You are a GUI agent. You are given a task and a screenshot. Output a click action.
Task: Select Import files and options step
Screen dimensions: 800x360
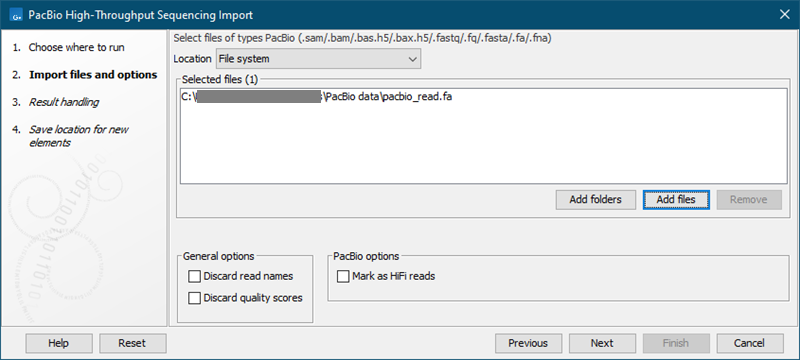93,75
